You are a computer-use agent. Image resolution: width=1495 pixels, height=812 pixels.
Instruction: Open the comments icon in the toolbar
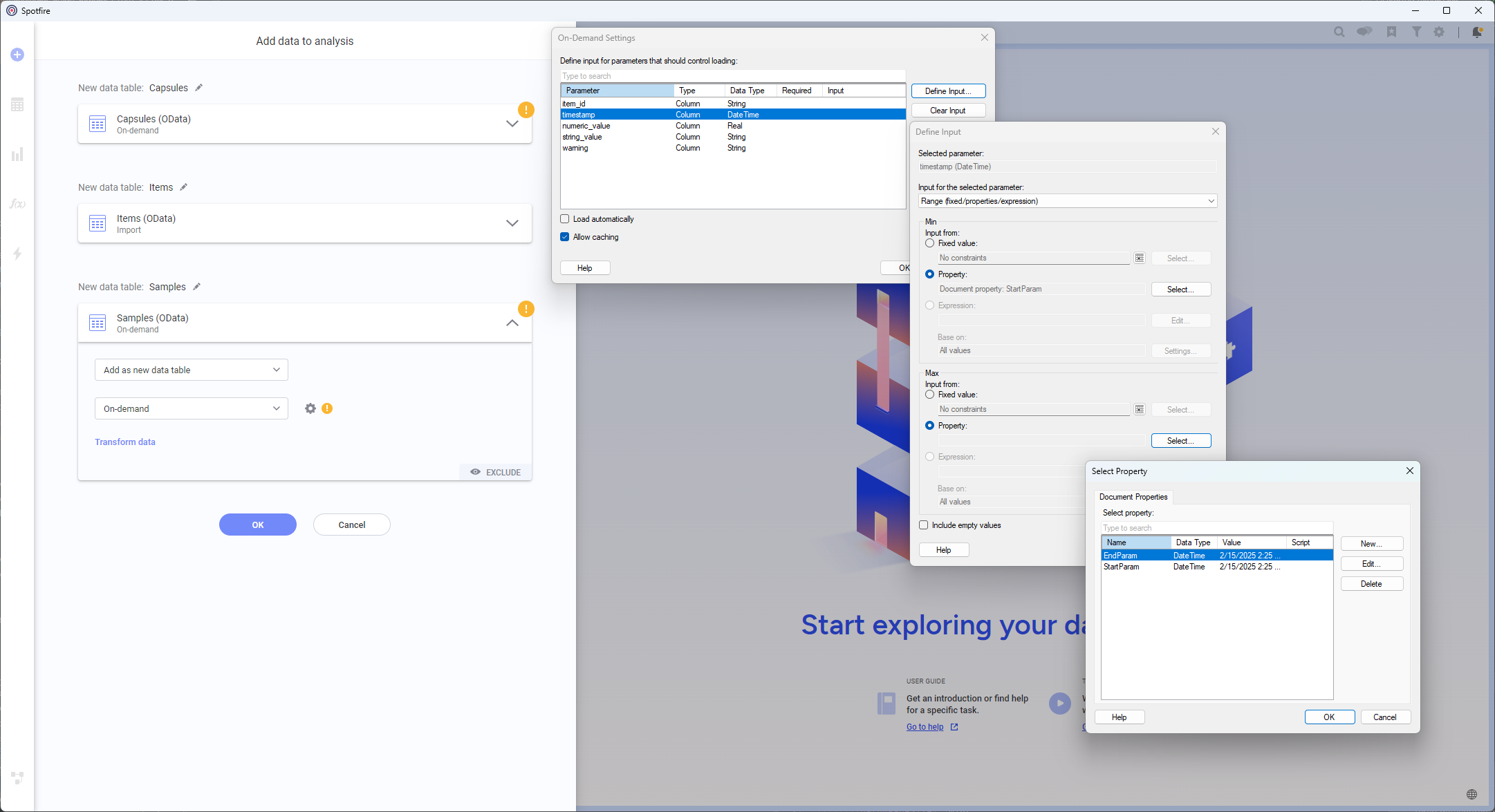tap(1364, 32)
